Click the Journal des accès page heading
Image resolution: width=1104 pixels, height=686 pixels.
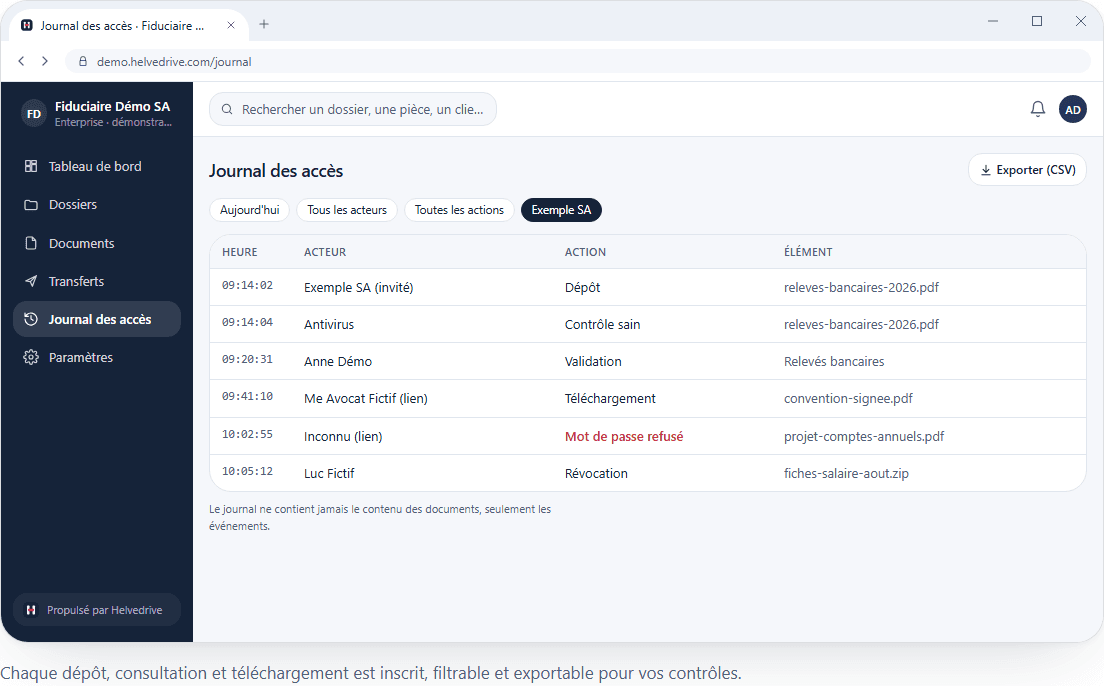tap(276, 171)
